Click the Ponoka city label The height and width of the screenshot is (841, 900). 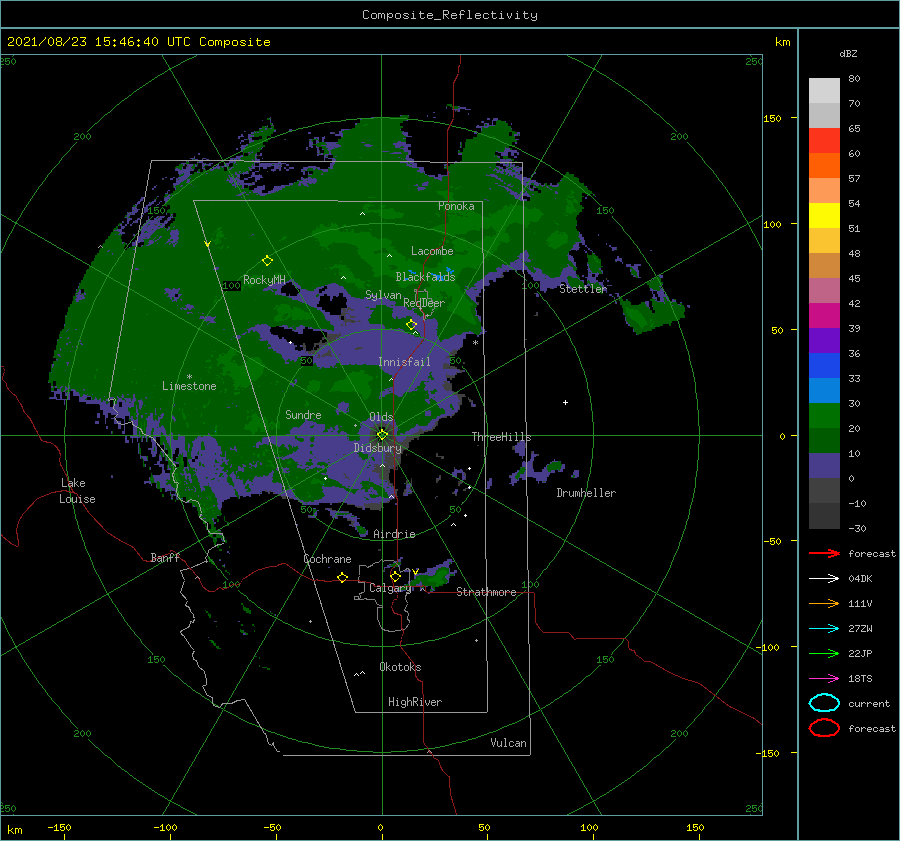456,206
